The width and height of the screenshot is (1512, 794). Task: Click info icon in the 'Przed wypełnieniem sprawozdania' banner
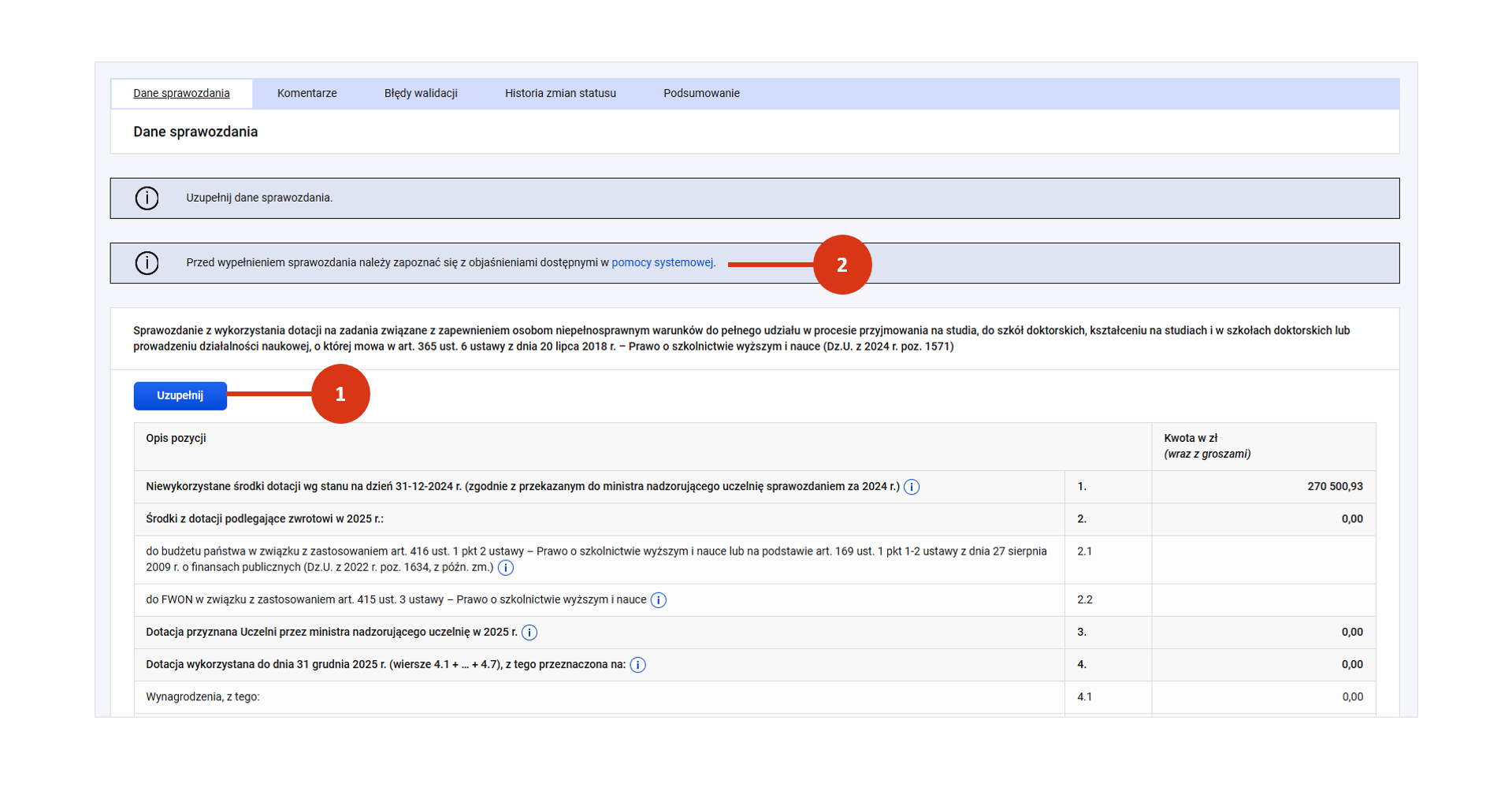click(x=147, y=263)
